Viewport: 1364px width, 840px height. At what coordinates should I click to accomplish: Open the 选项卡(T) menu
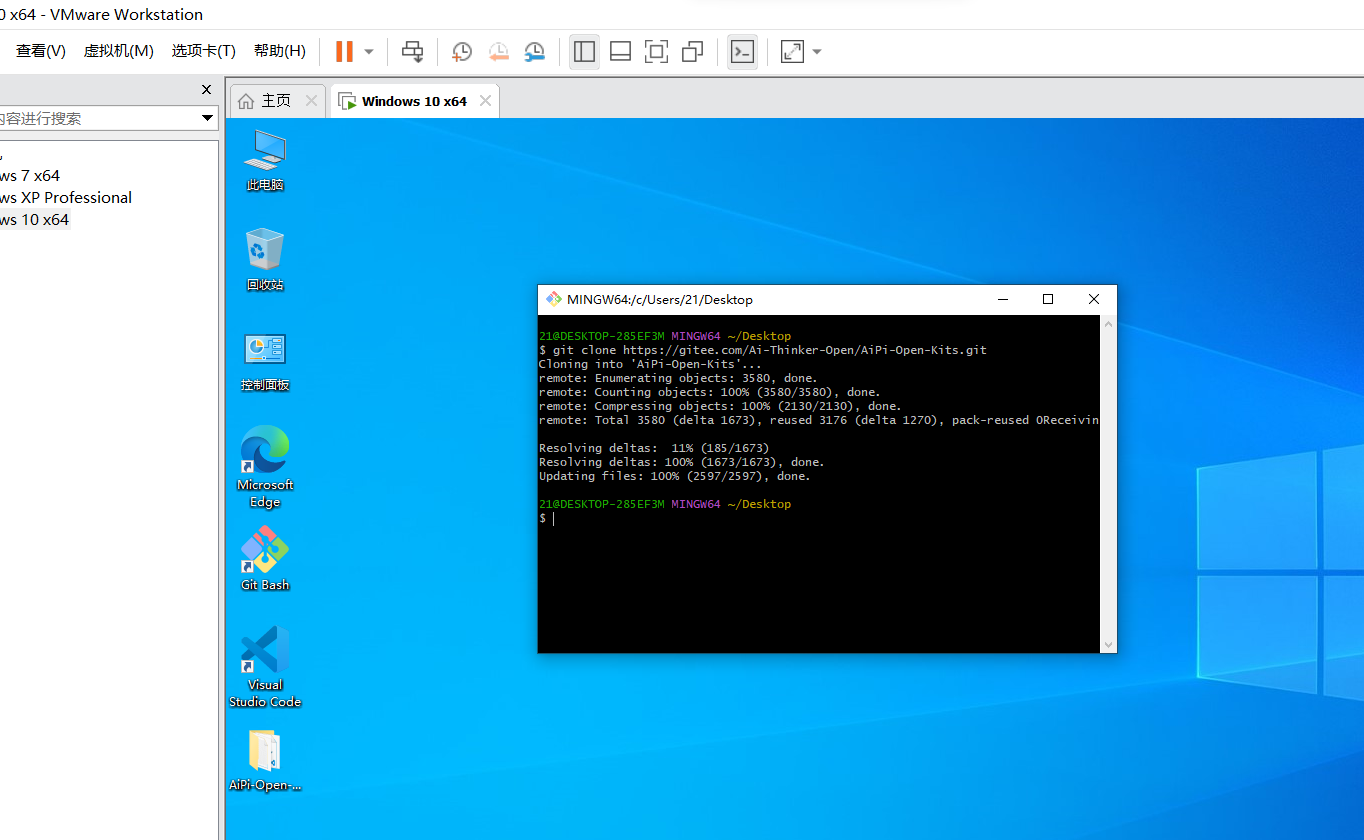point(203,51)
